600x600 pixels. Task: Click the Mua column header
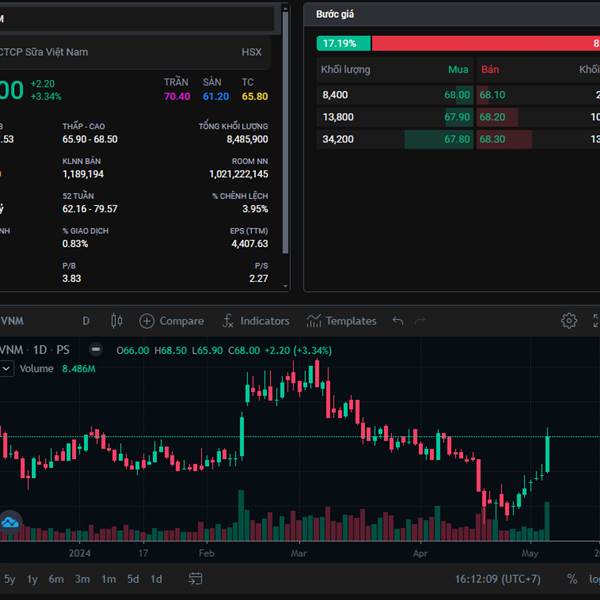pos(458,70)
